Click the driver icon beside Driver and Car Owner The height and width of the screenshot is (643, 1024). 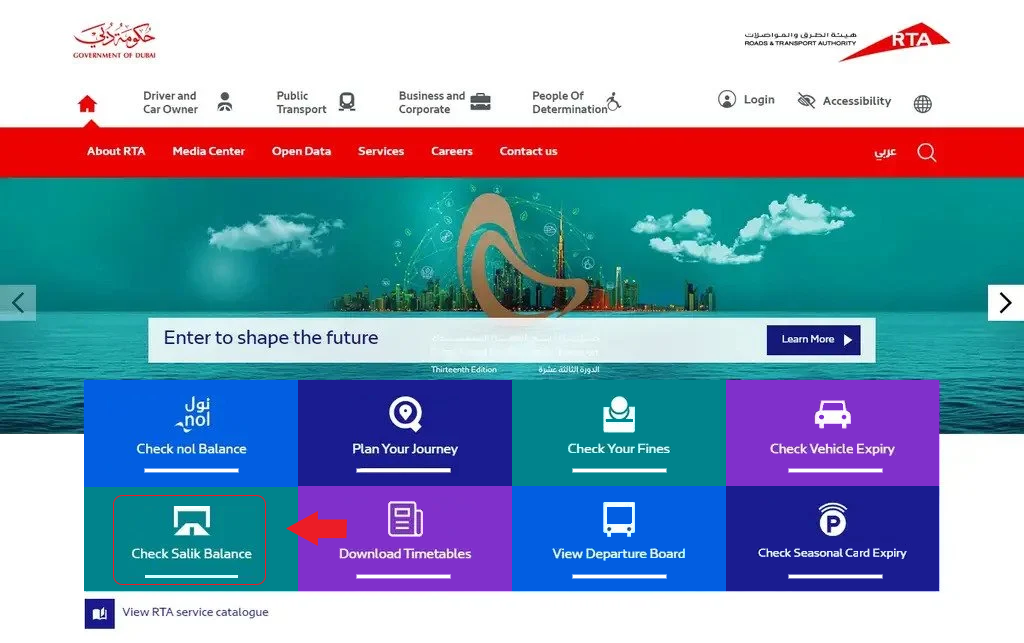tap(225, 102)
